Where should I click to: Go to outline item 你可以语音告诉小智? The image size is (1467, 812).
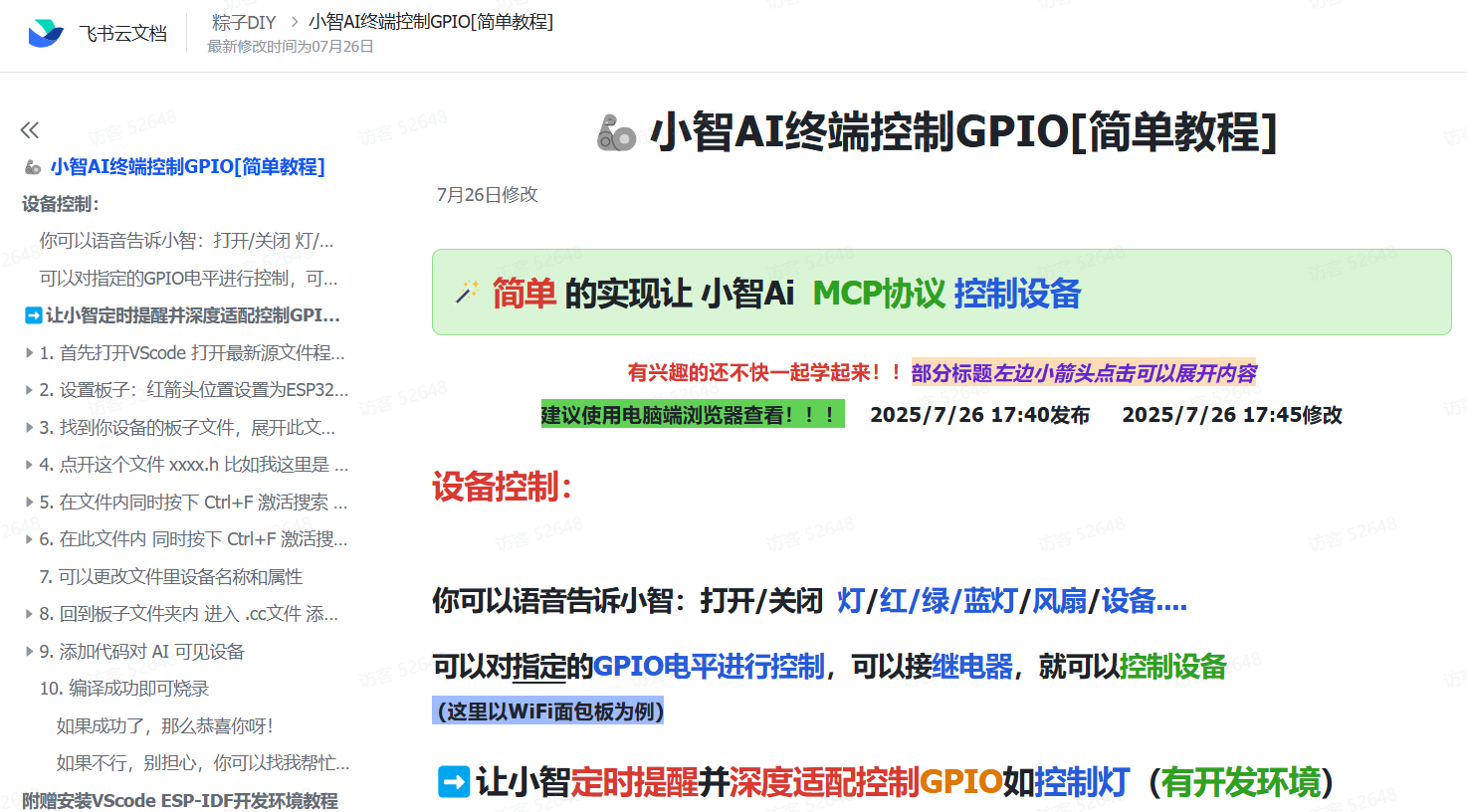[x=187, y=241]
